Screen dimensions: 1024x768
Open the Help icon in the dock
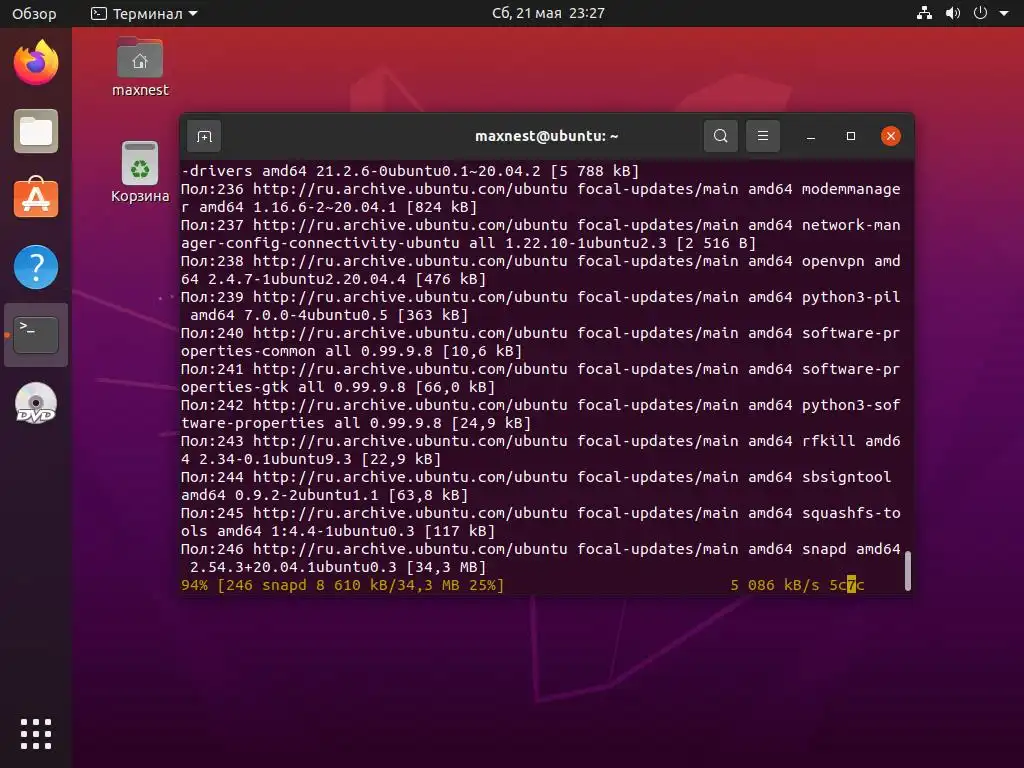pos(36,266)
